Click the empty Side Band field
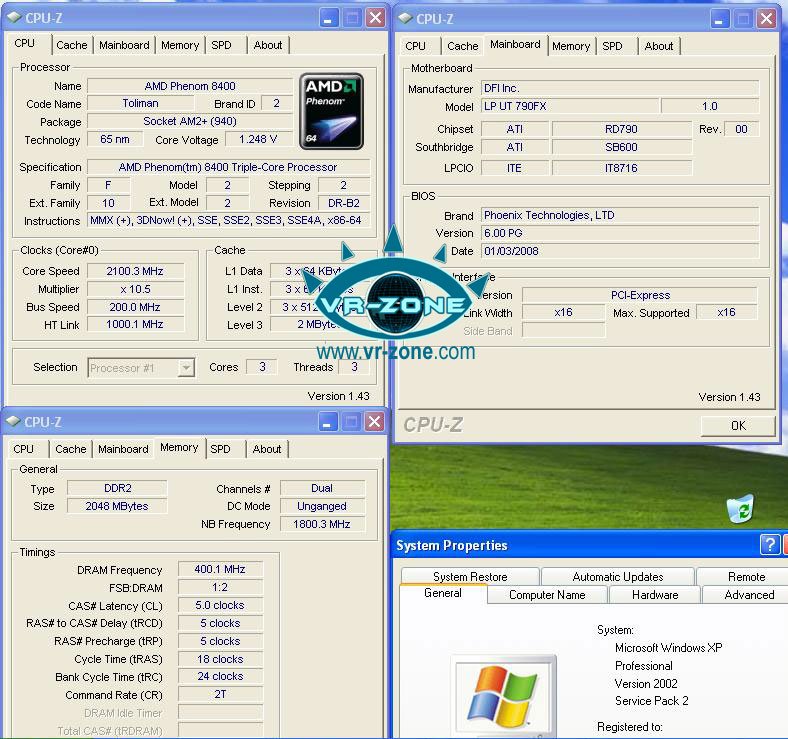Image resolution: width=788 pixels, height=739 pixels. coord(564,330)
